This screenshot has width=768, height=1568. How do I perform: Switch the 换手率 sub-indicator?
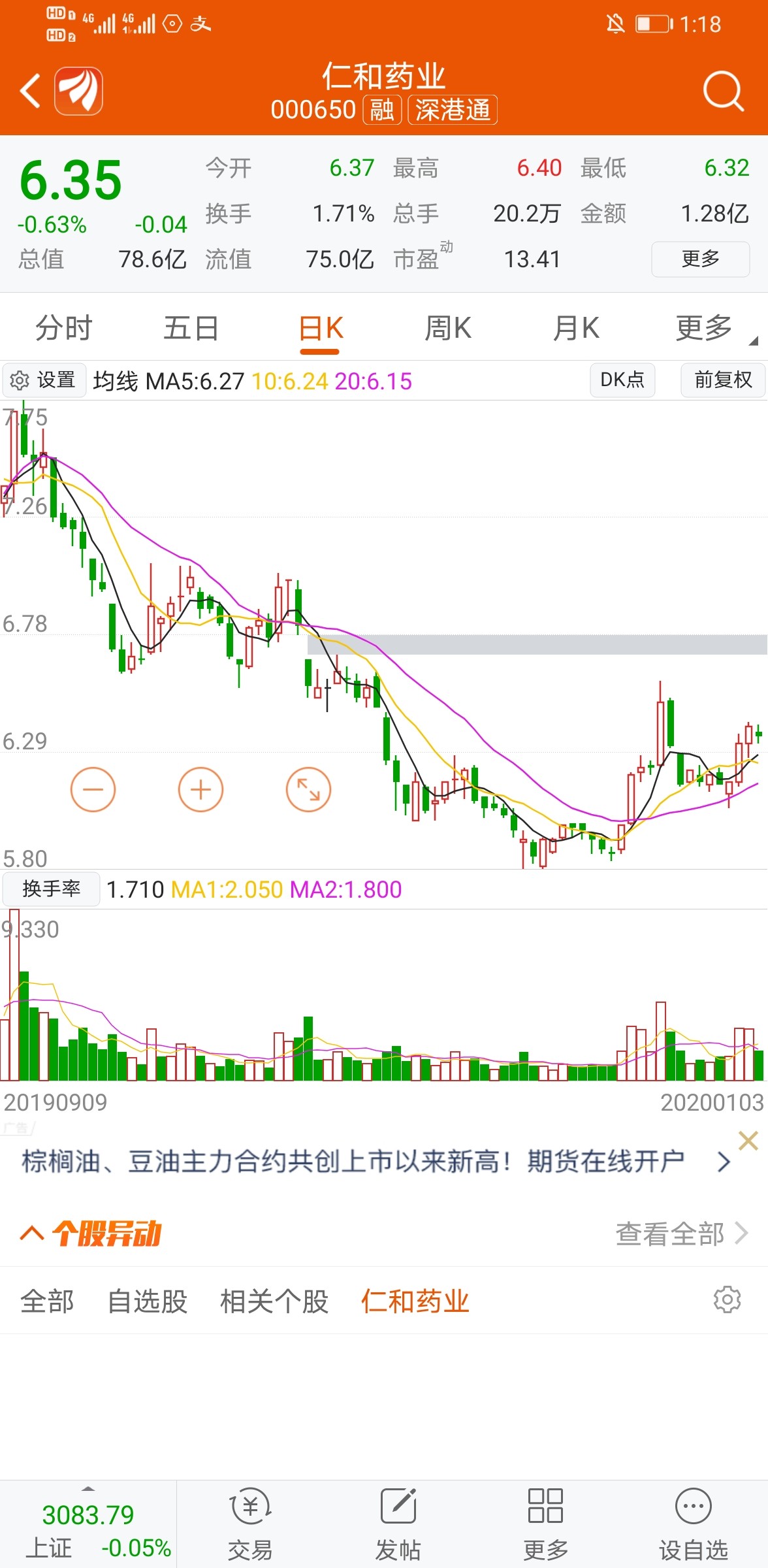click(51, 889)
